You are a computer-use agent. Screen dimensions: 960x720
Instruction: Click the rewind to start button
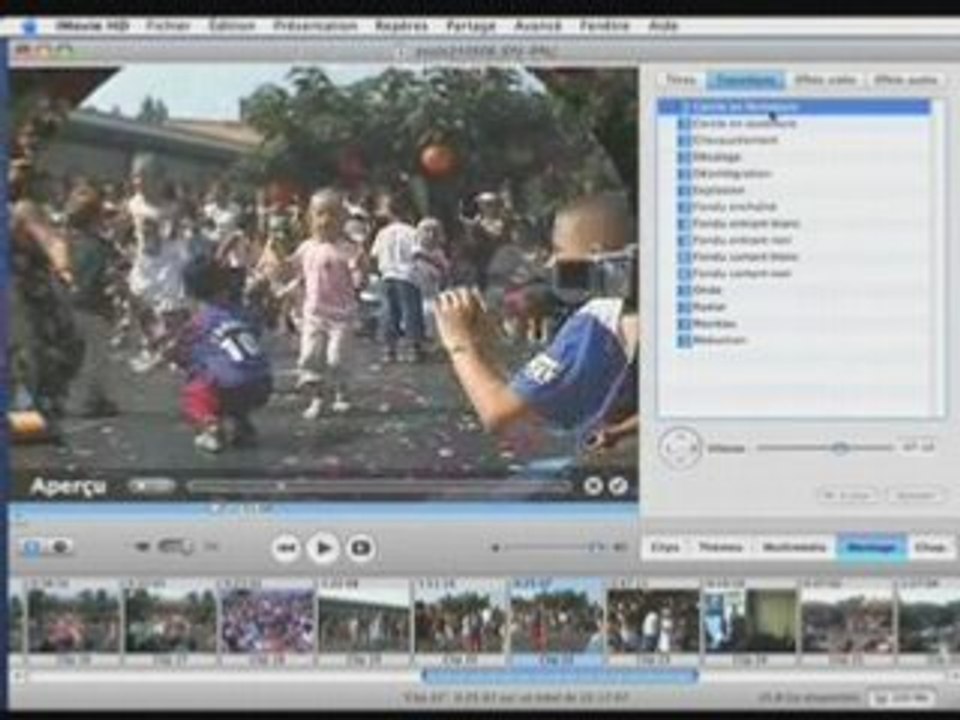pyautogui.click(x=287, y=547)
